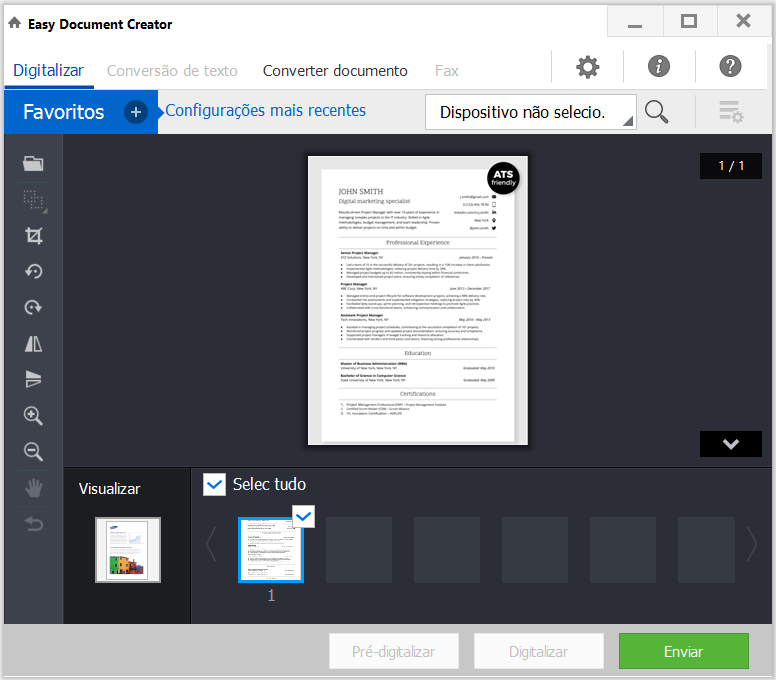Rotate the image clockwise
This screenshot has width=776, height=680.
pyautogui.click(x=34, y=307)
